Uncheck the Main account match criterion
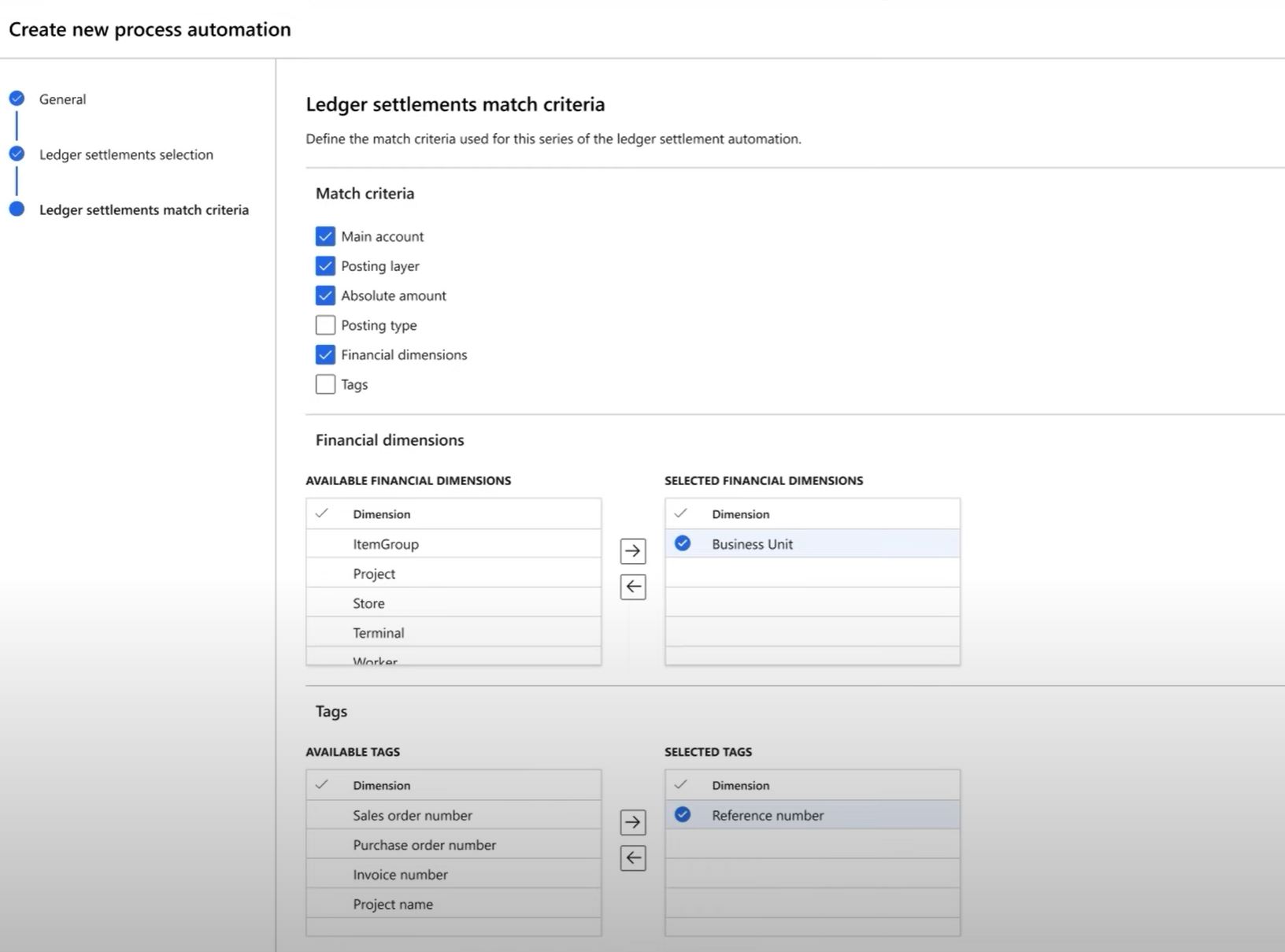Image resolution: width=1285 pixels, height=952 pixels. coord(325,235)
